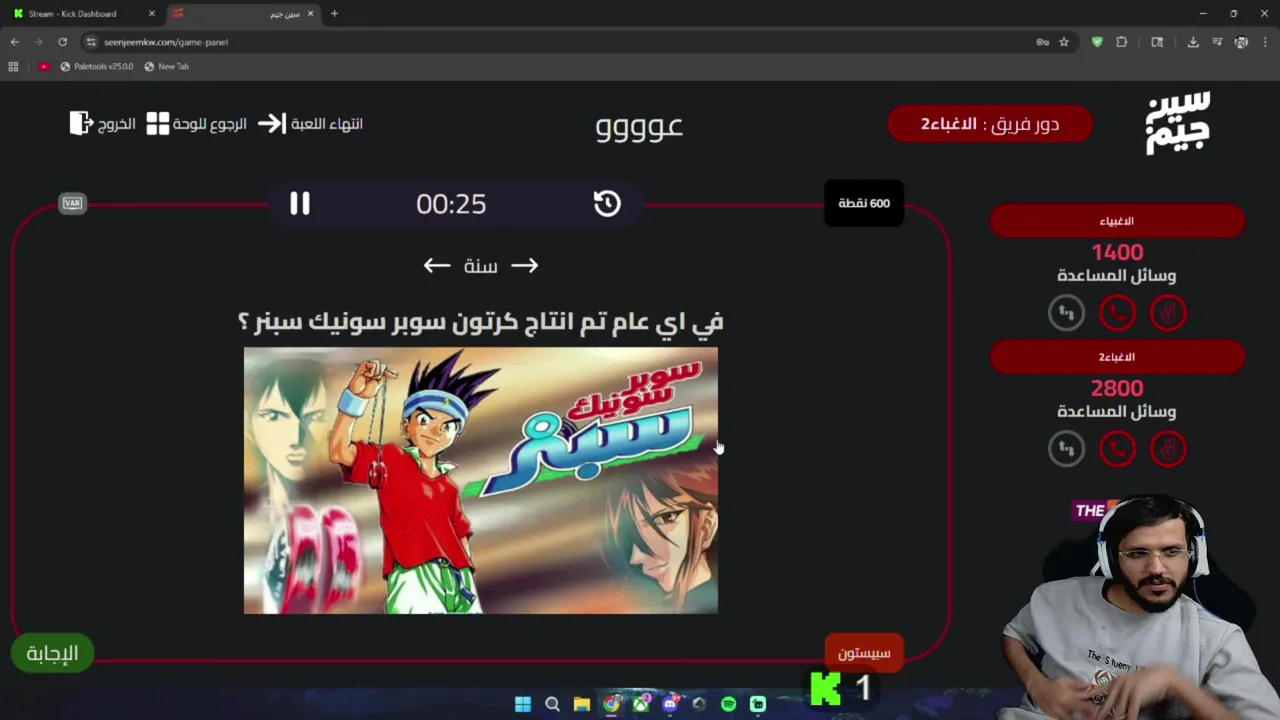Click the سين جيم site logo
This screenshot has height=720, width=1280.
pyautogui.click(x=1178, y=123)
